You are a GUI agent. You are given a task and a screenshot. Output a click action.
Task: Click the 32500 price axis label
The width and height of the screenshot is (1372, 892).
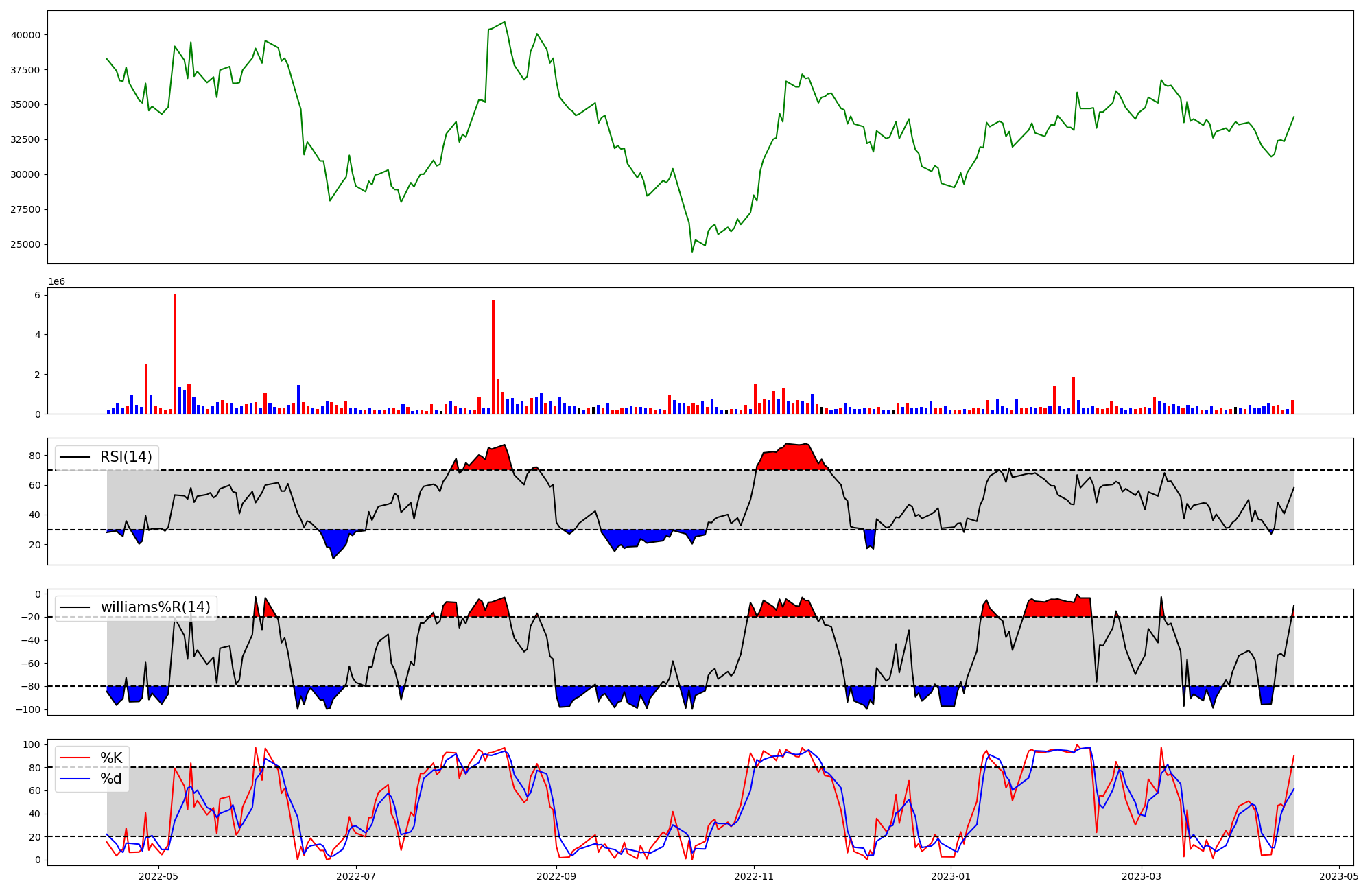25,140
